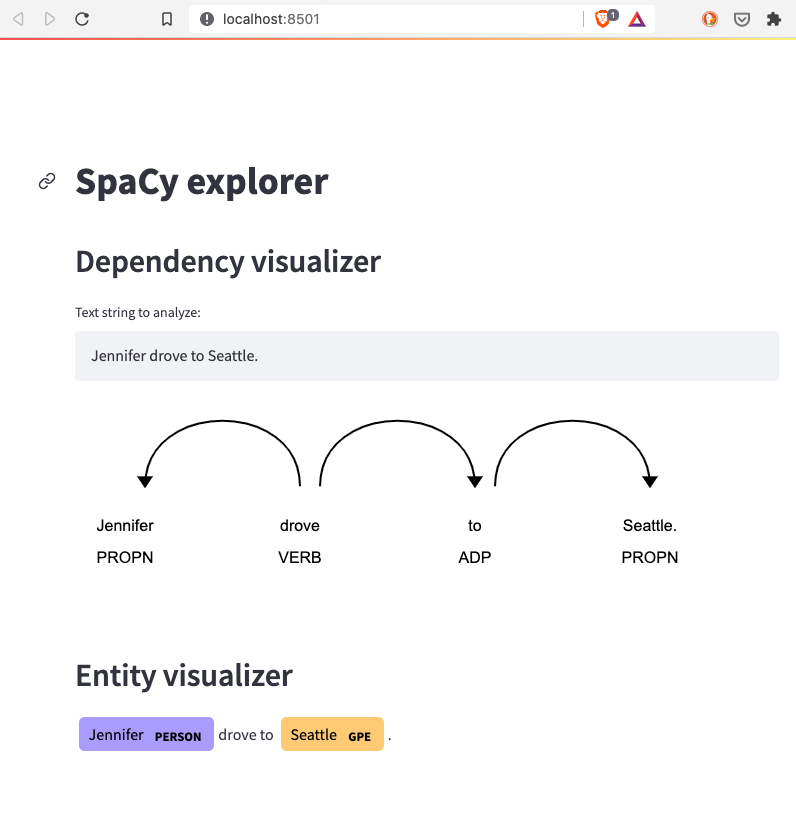Click the browser back navigation arrow
The height and width of the screenshot is (814, 796).
point(18,18)
